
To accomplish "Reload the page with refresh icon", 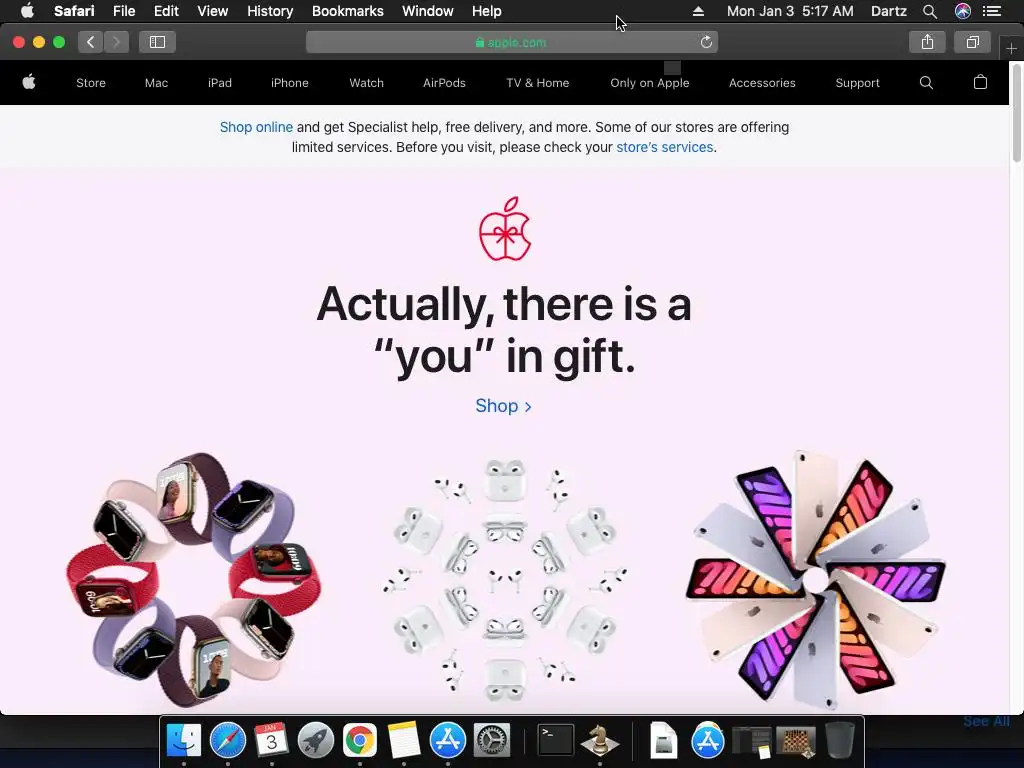I will [706, 42].
